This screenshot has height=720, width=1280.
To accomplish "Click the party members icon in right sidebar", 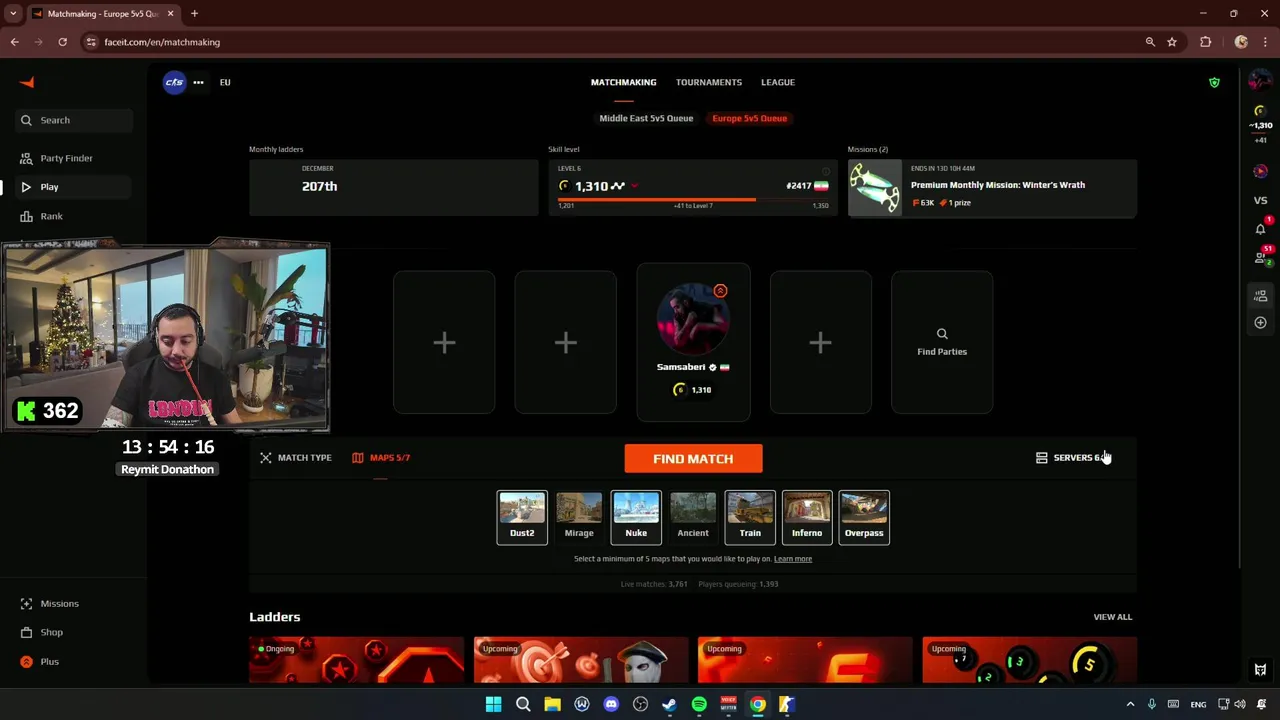I will (x=1260, y=296).
